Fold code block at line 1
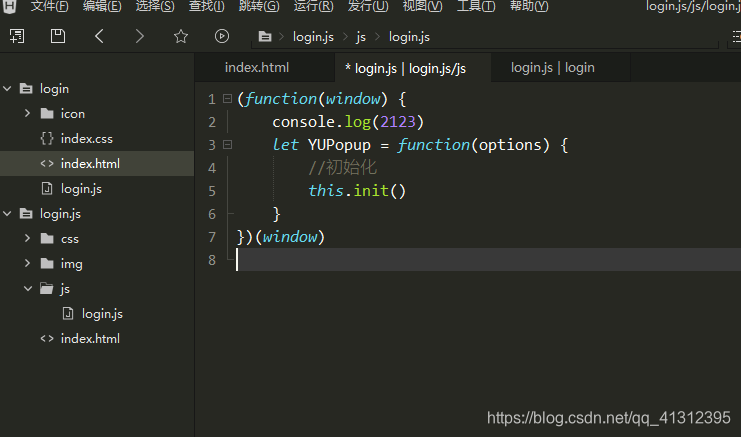Viewport: 741px width, 437px height. [x=227, y=99]
